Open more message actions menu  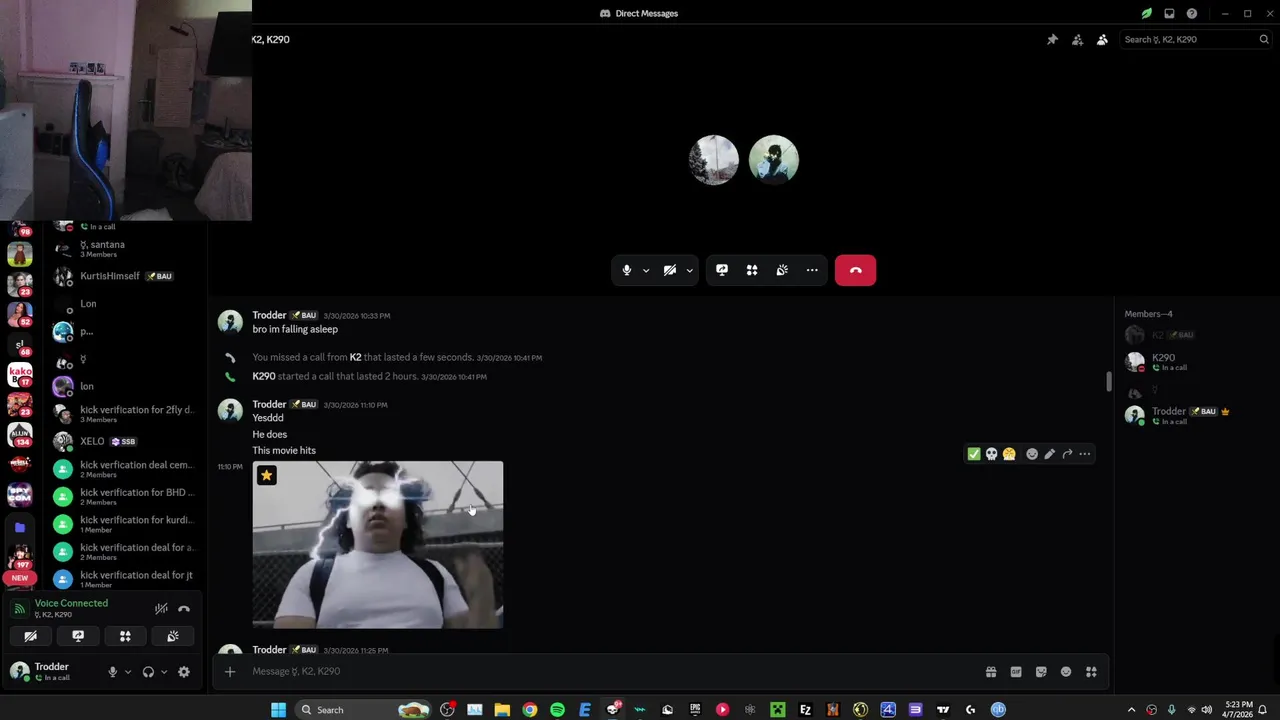(1084, 454)
